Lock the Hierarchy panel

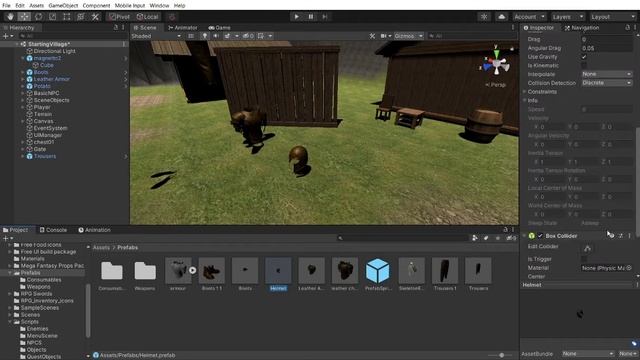(116, 27)
